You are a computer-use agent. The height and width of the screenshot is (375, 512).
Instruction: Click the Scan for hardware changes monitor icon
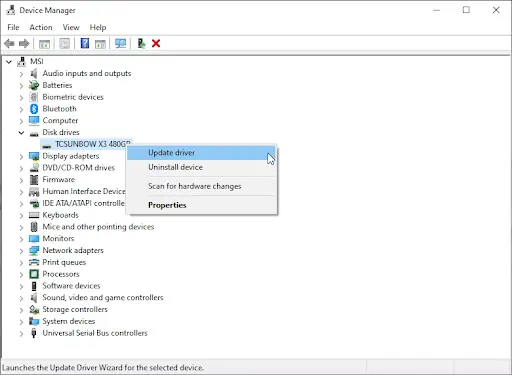coord(120,43)
